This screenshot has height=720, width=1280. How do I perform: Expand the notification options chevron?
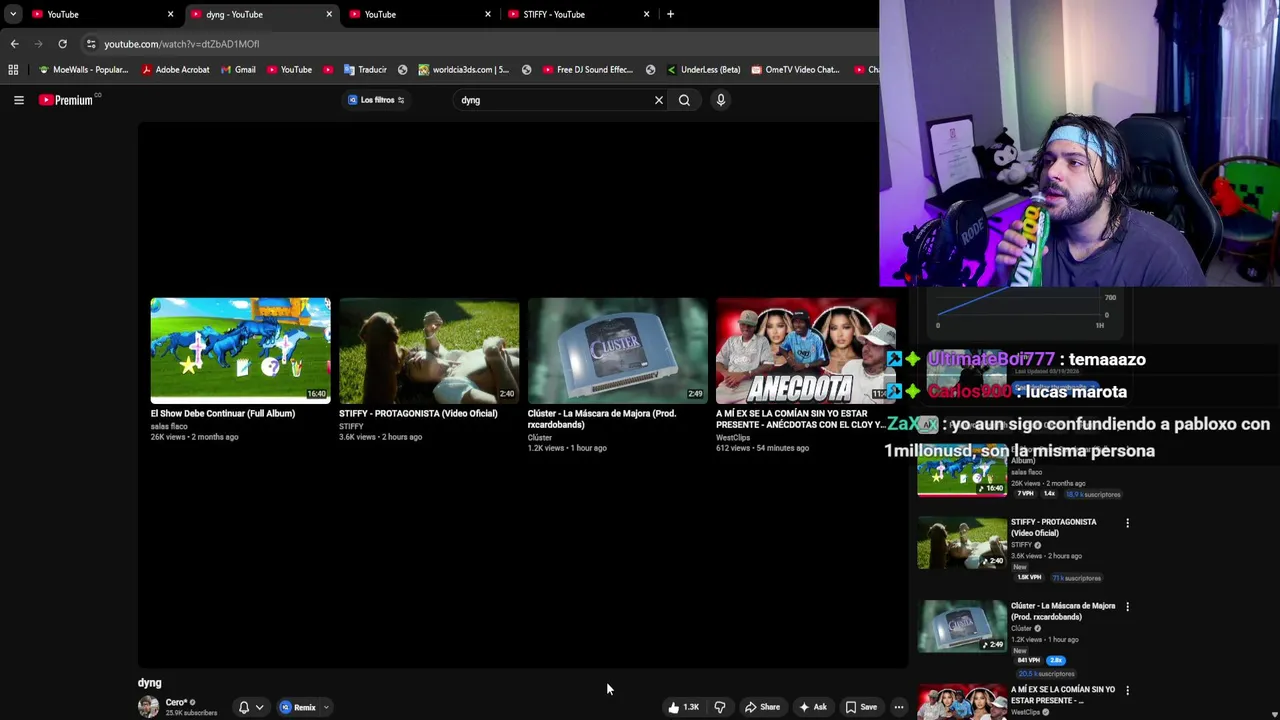259,707
